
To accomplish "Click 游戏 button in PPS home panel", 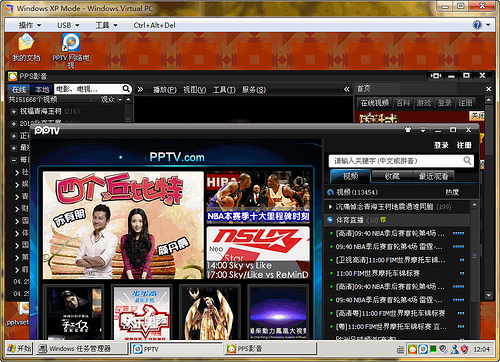I will tap(424, 103).
